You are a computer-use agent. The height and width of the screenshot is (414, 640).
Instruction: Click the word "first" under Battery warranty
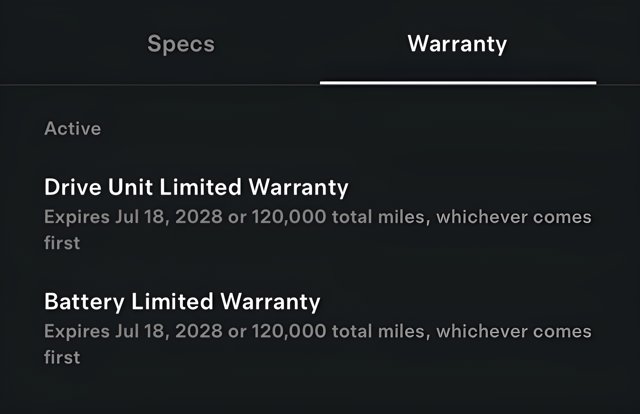coord(62,356)
